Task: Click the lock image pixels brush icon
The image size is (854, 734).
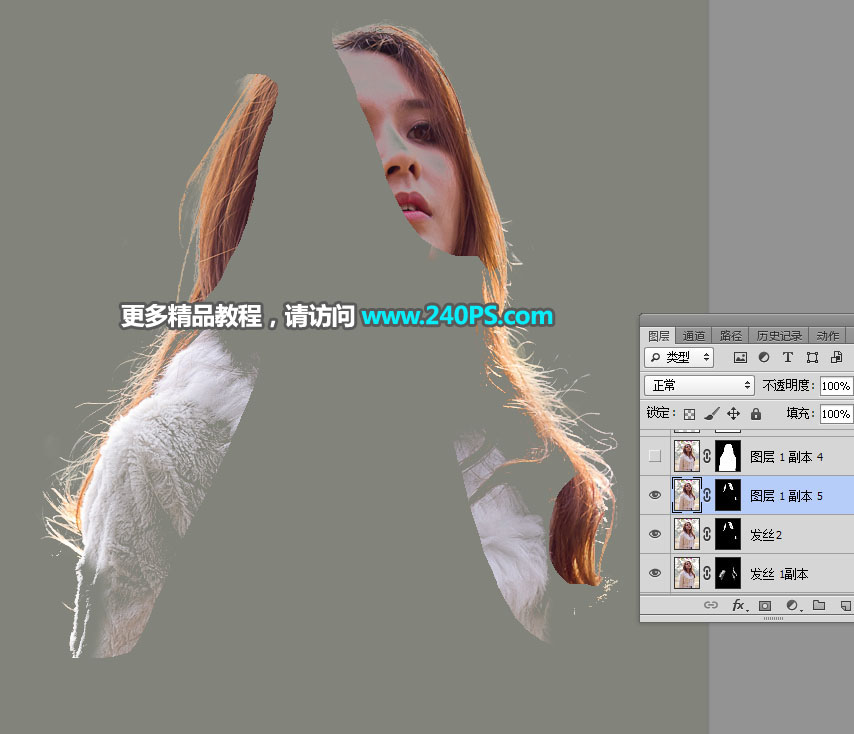Action: point(711,414)
